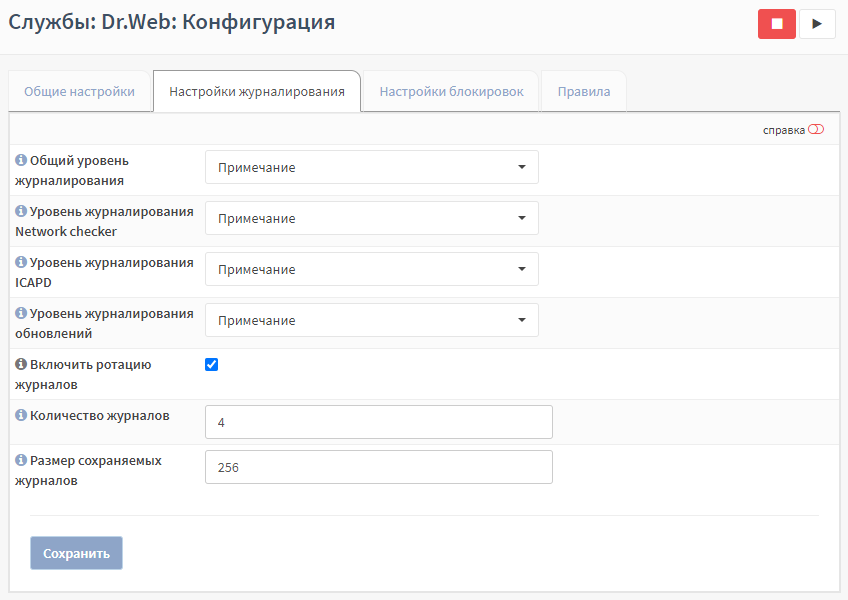Click the справка label text
Viewport: 848px width, 600px height.
tap(784, 130)
